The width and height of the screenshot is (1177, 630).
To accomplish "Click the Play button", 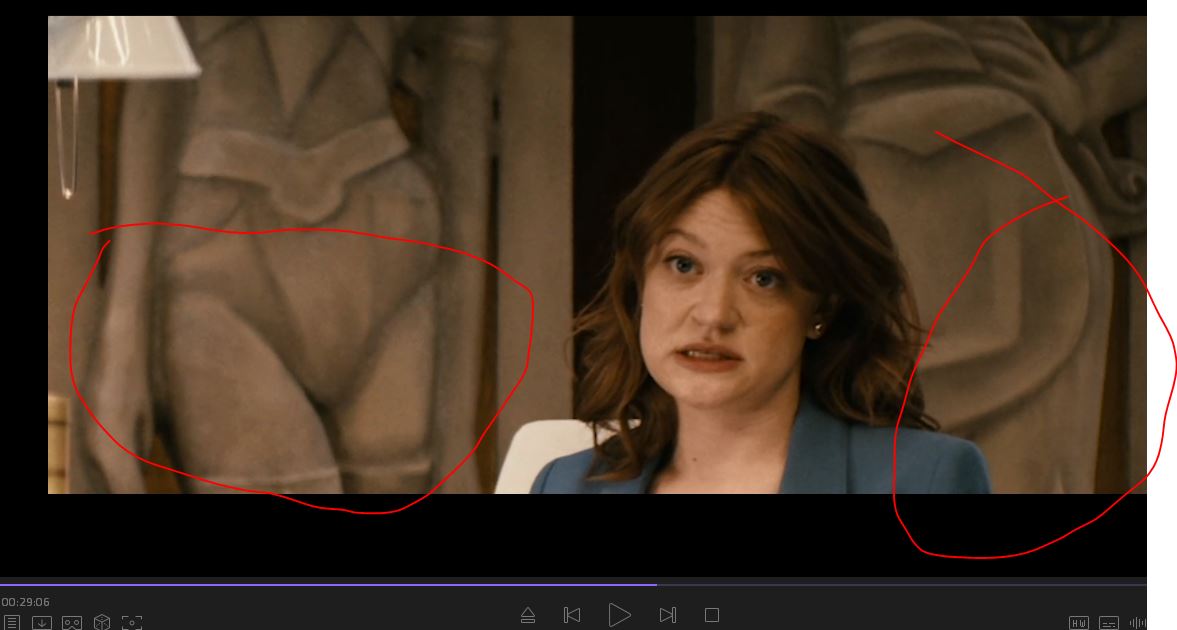I will tap(619, 615).
